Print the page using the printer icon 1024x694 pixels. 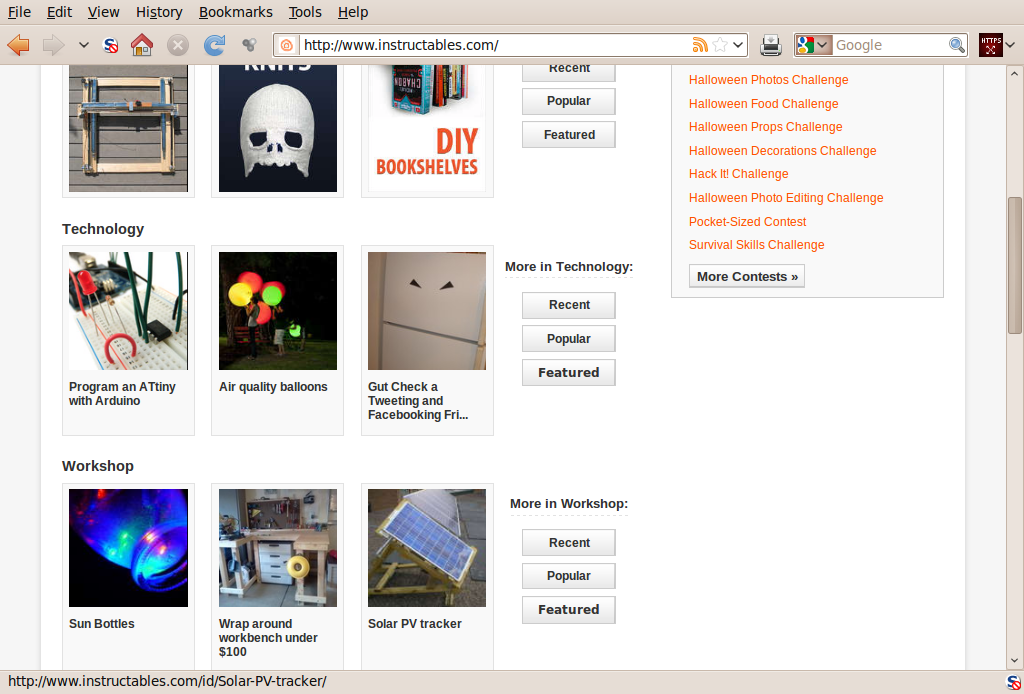click(770, 44)
